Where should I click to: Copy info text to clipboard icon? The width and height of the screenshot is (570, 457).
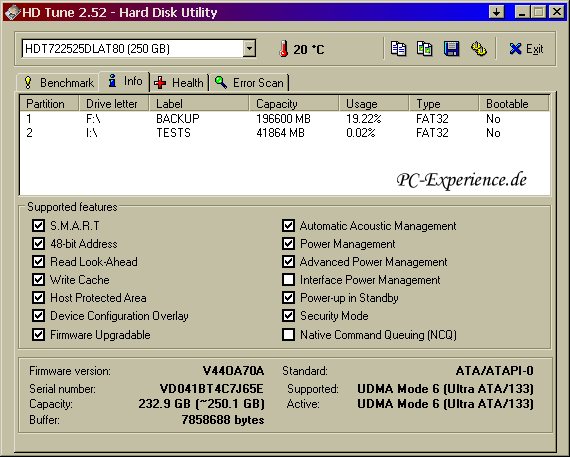tap(398, 49)
